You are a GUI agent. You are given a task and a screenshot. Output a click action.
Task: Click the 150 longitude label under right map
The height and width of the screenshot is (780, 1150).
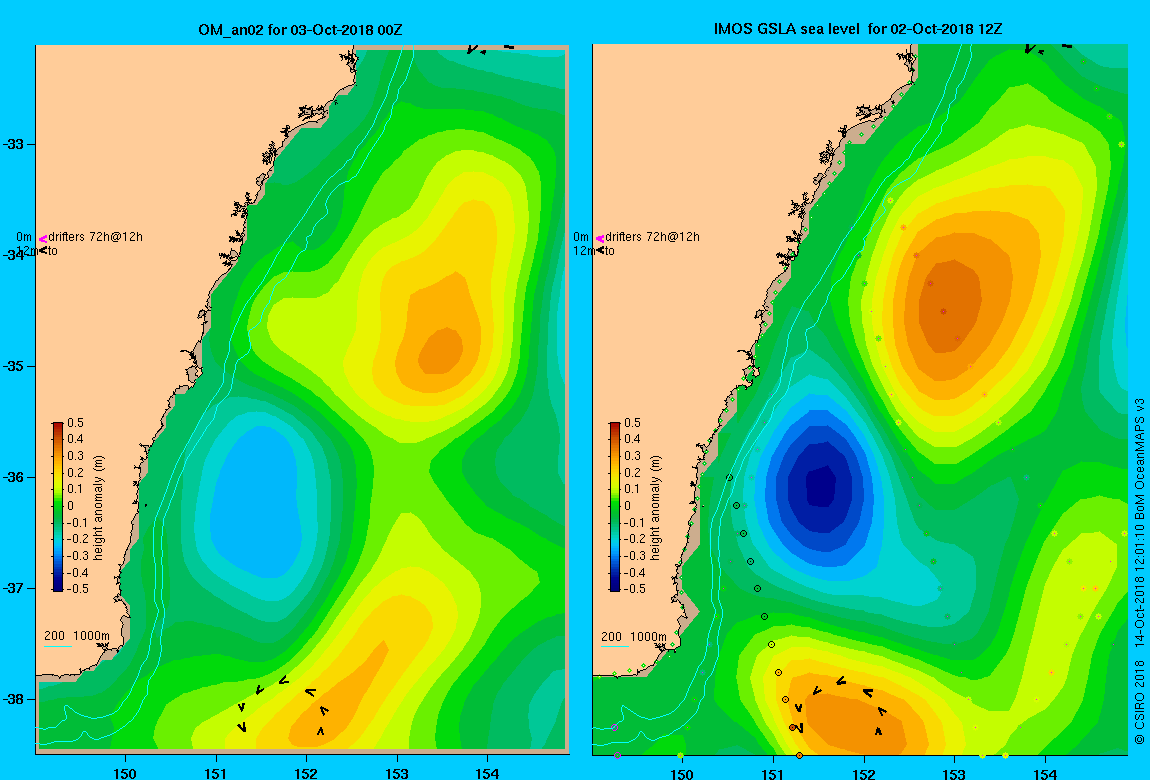tap(682, 773)
